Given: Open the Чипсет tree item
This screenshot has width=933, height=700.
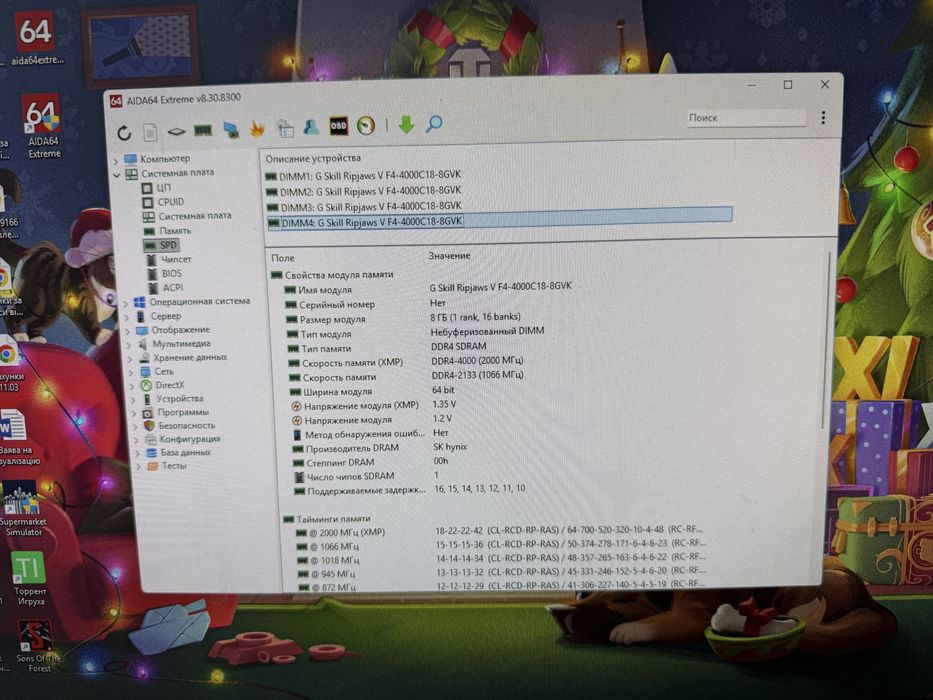Looking at the screenshot, I should coord(169,259).
